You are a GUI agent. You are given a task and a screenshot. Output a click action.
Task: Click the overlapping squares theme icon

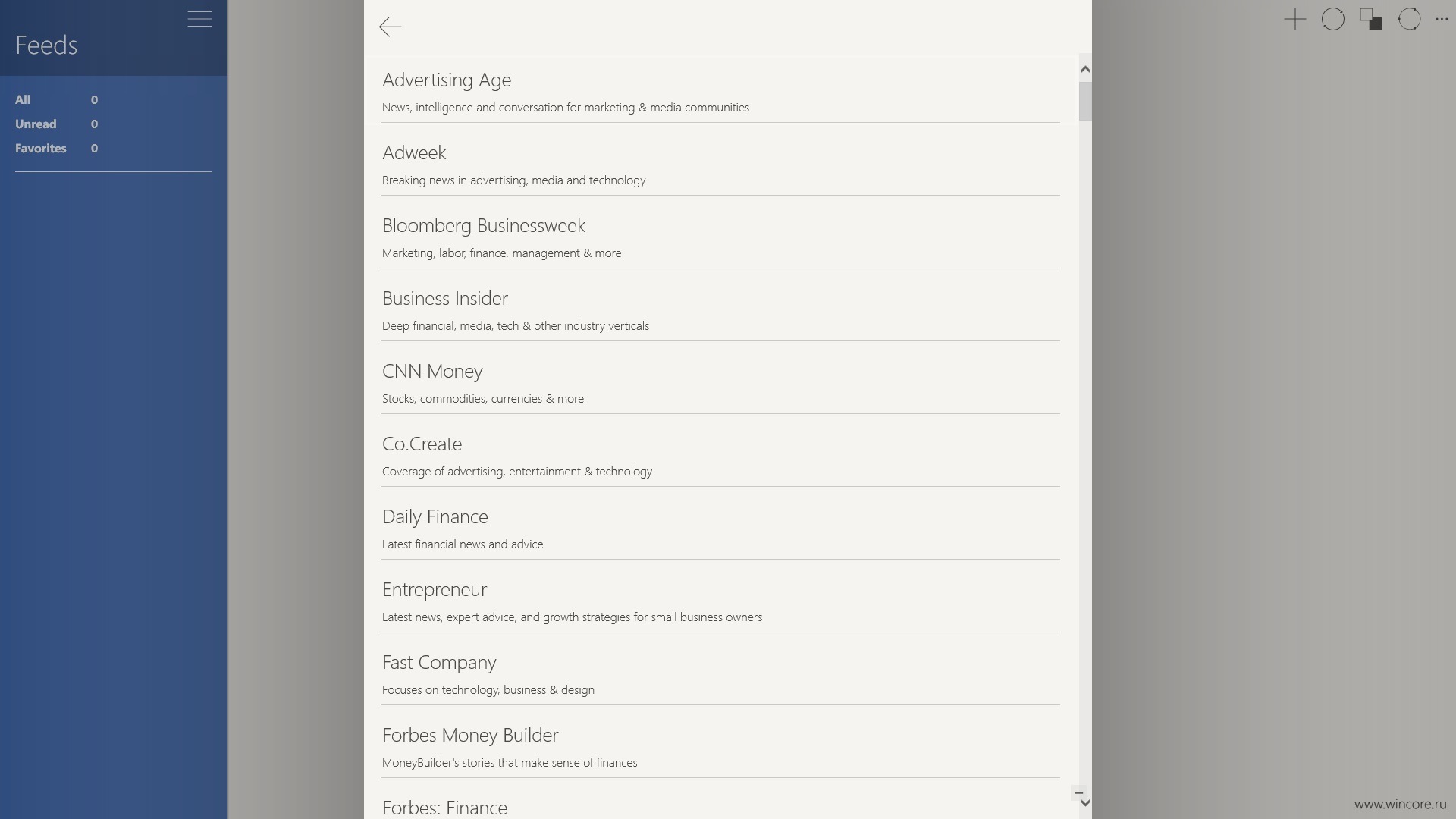(x=1371, y=19)
